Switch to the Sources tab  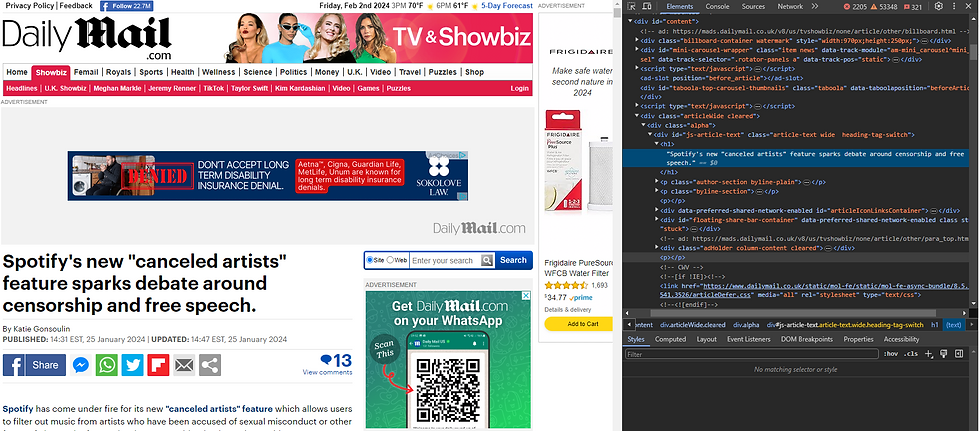[753, 6]
